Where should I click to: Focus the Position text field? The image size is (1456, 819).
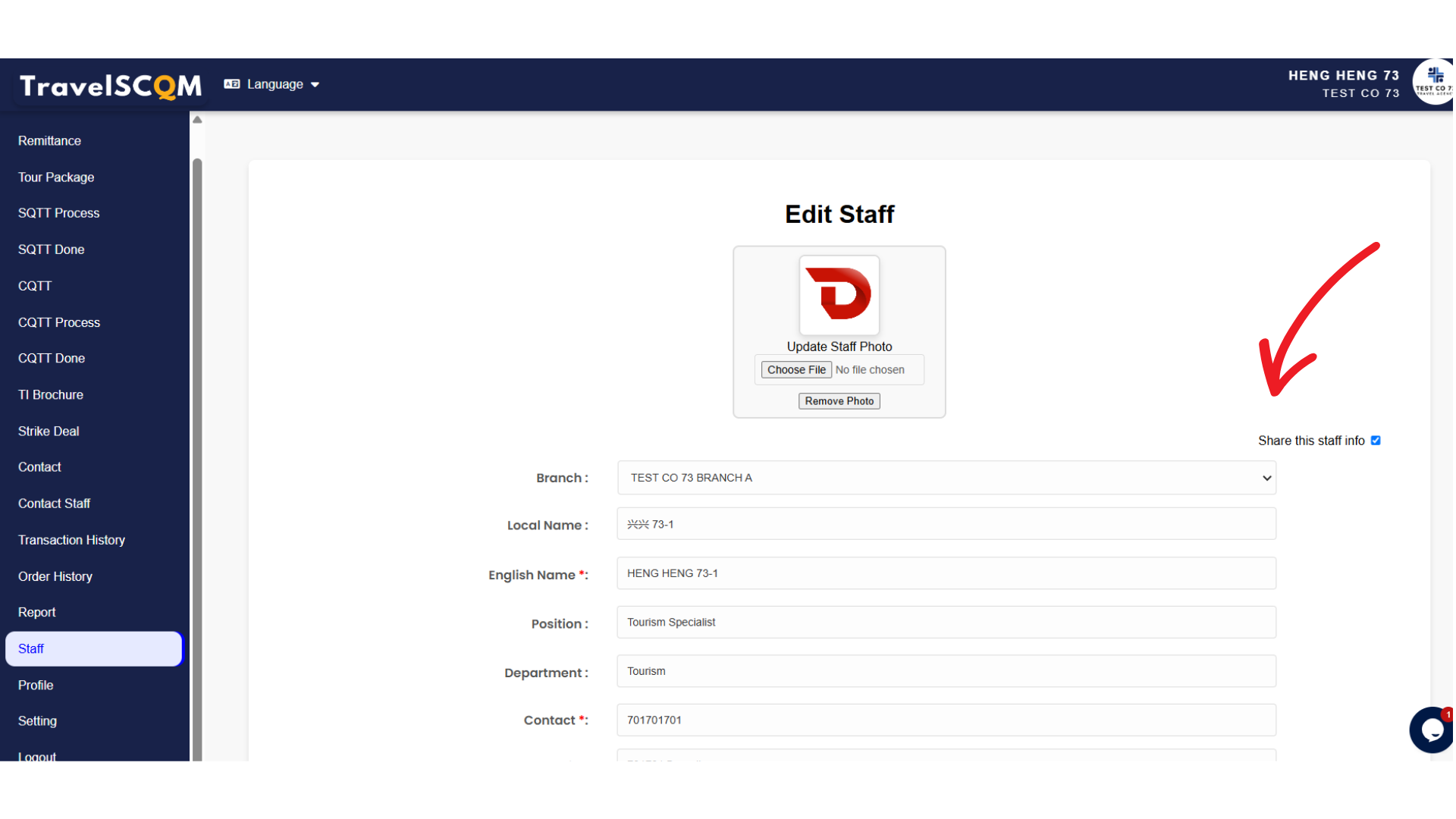[946, 623]
